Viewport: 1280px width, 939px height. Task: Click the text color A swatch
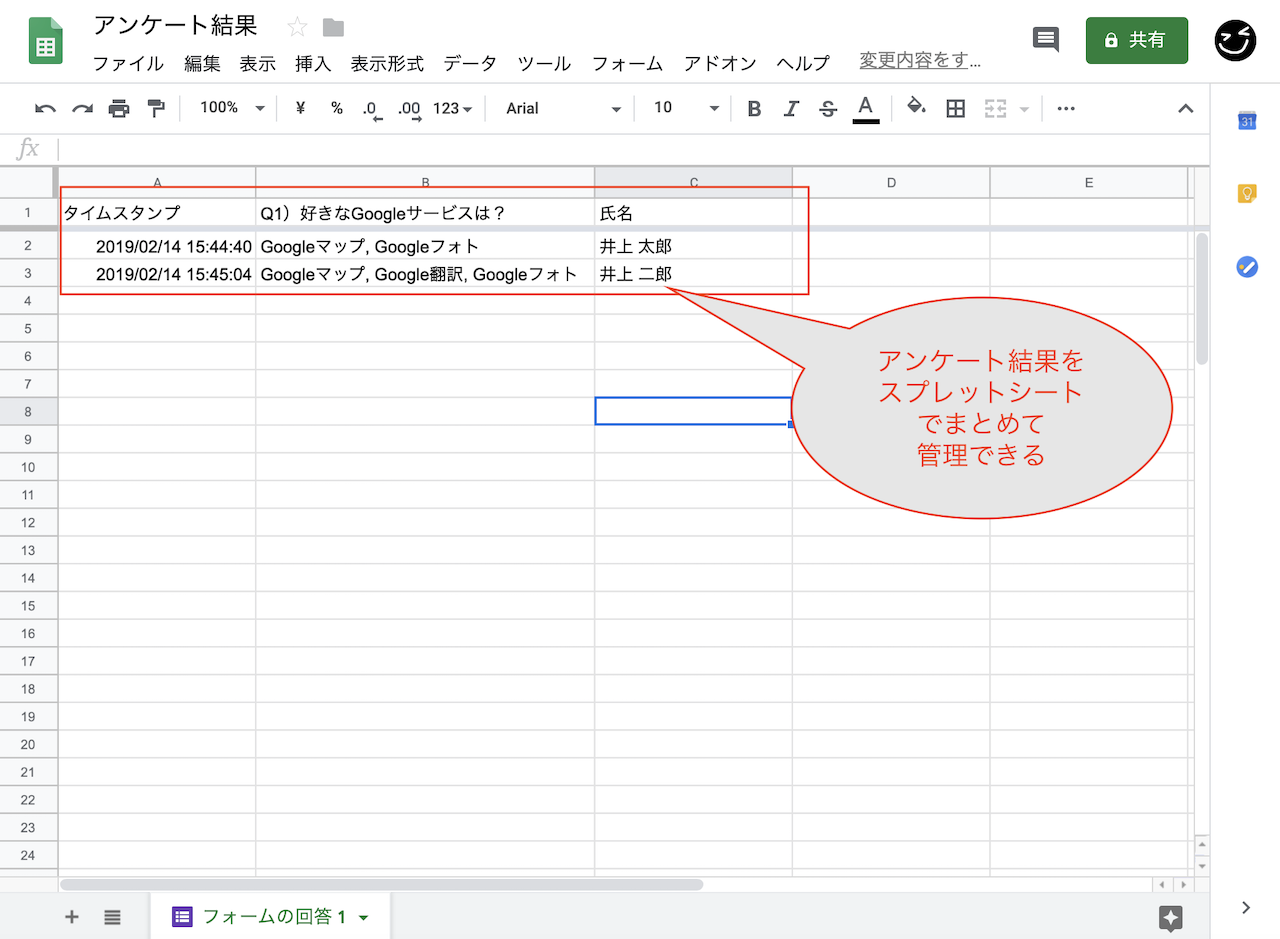(x=866, y=108)
